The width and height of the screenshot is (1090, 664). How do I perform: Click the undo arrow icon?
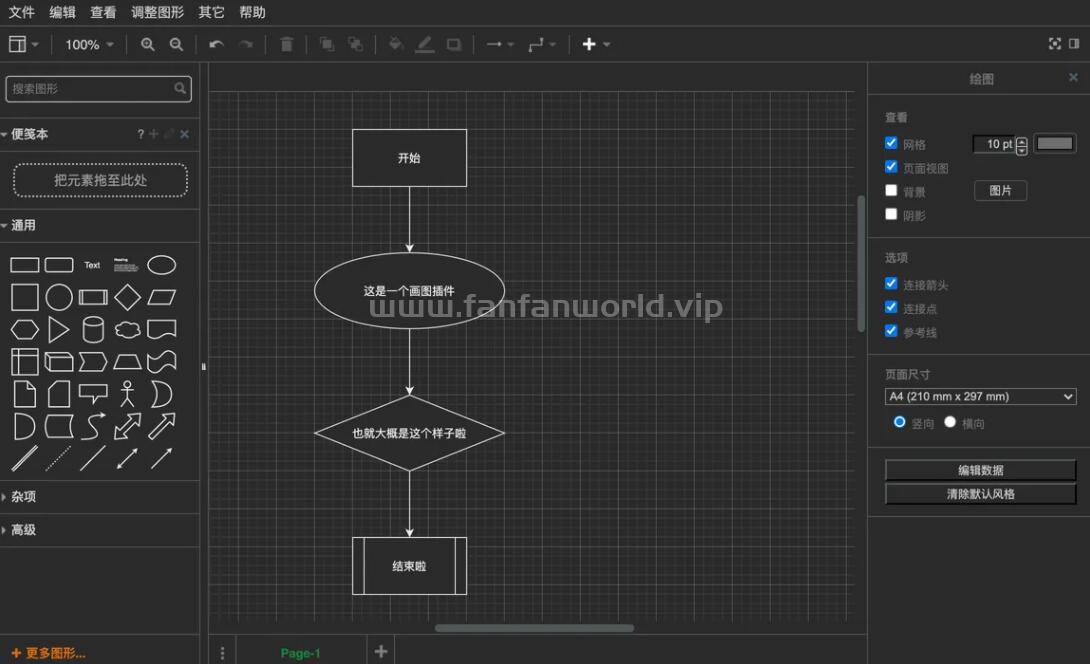click(216, 44)
